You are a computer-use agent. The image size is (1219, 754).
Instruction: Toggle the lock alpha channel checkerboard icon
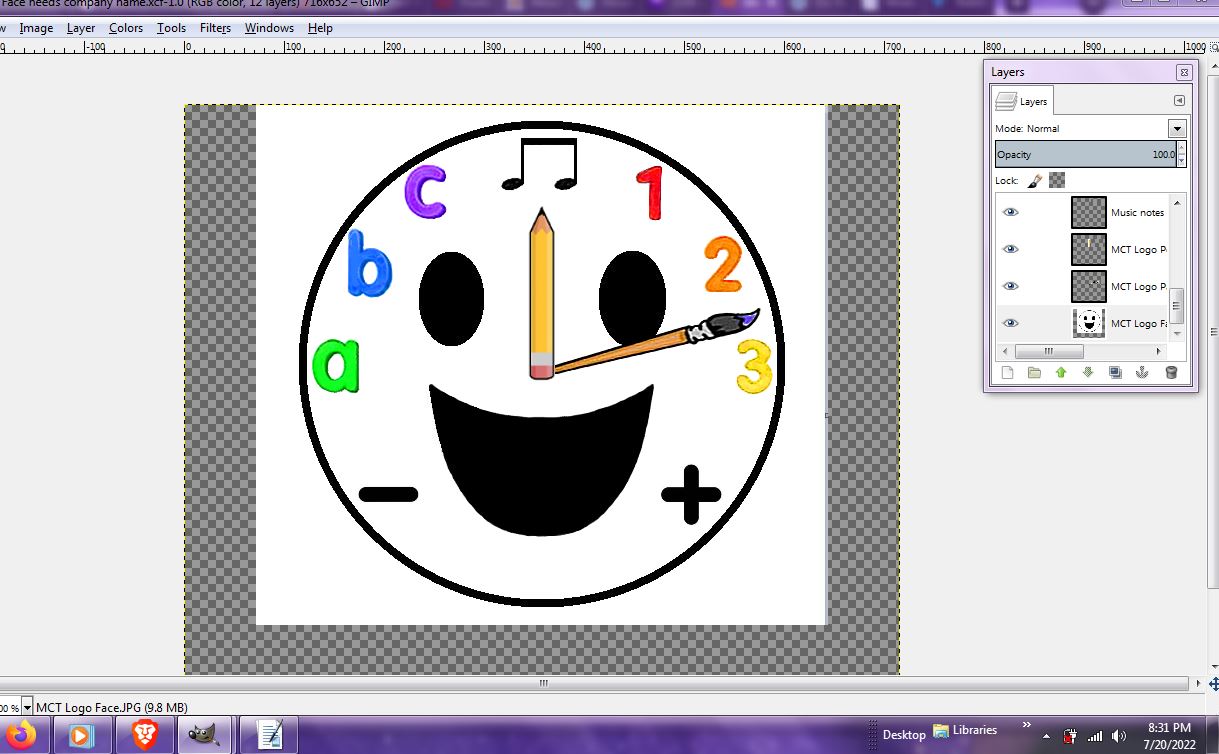point(1057,181)
